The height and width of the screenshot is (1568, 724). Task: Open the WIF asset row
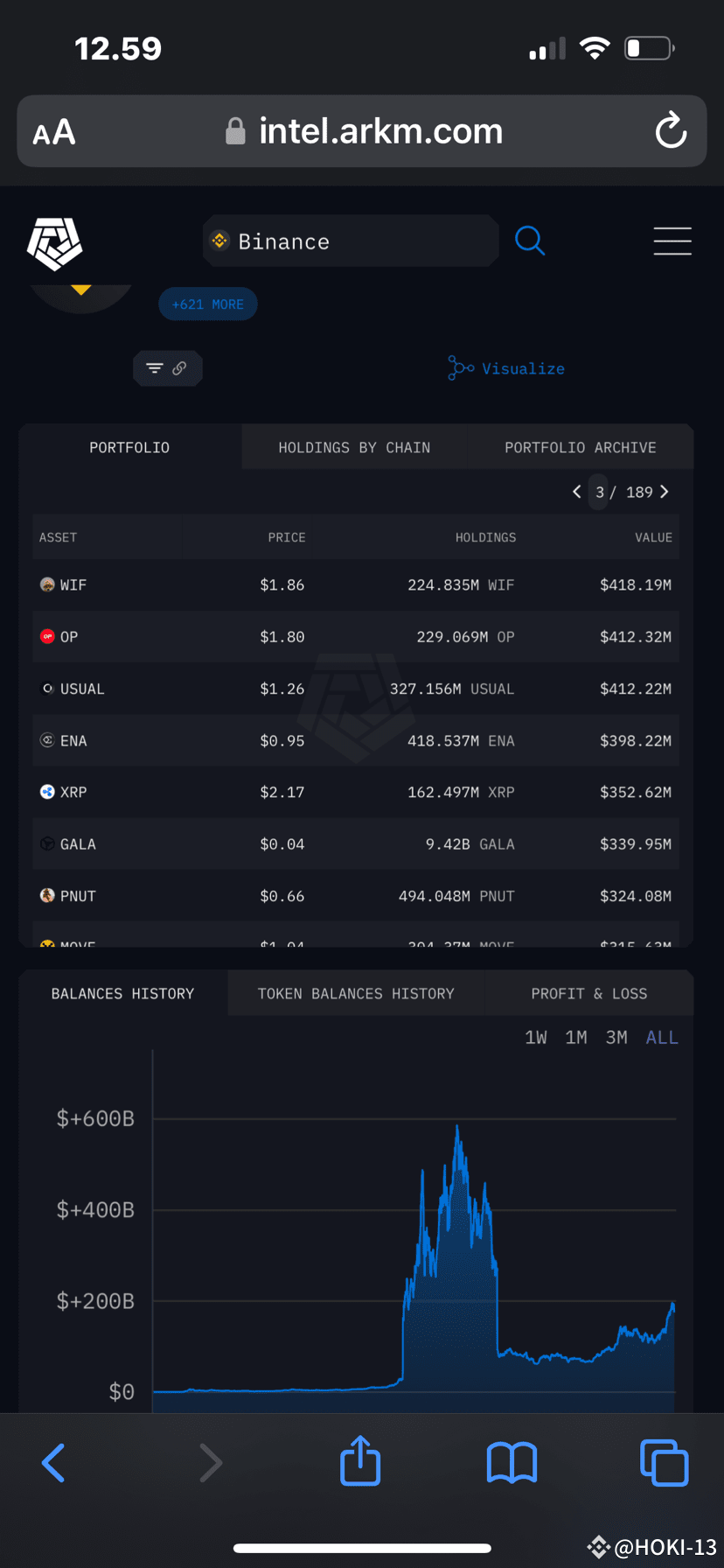[x=356, y=584]
